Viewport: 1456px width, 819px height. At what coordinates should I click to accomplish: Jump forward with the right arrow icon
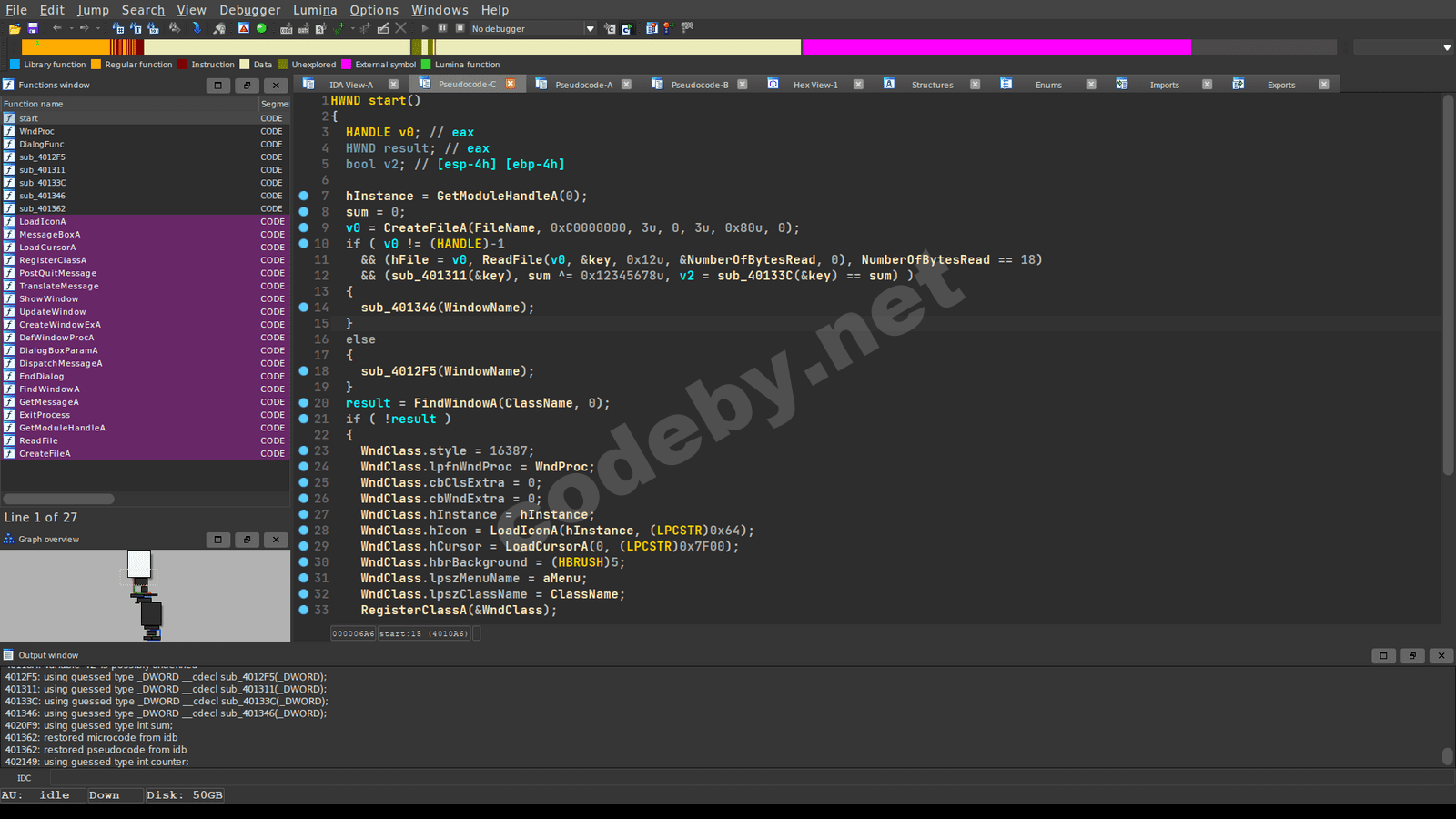[x=84, y=28]
